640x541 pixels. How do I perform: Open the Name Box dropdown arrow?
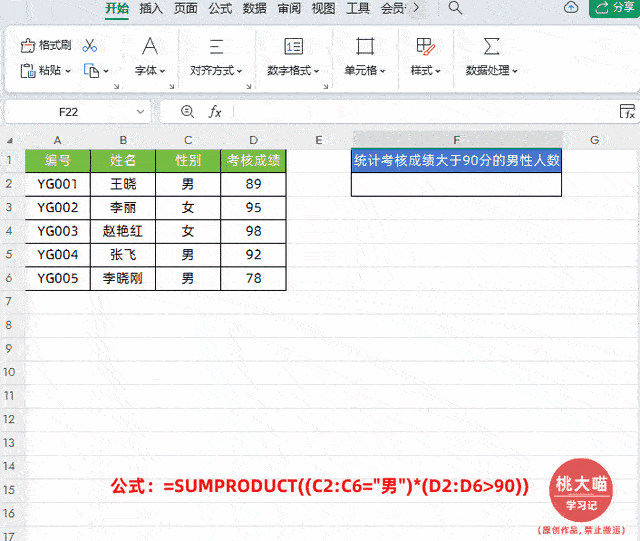(140, 111)
